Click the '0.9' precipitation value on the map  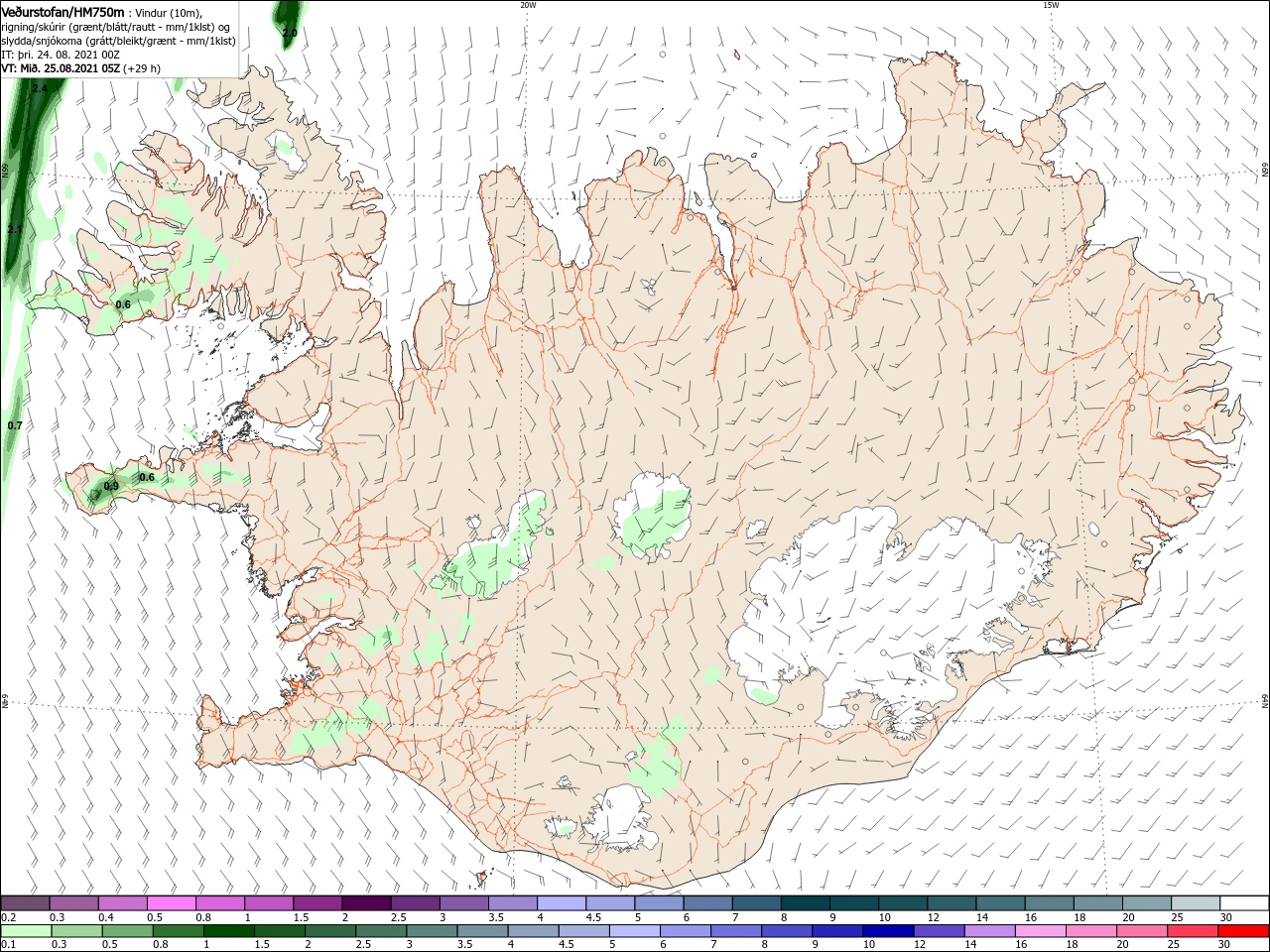[x=111, y=486]
